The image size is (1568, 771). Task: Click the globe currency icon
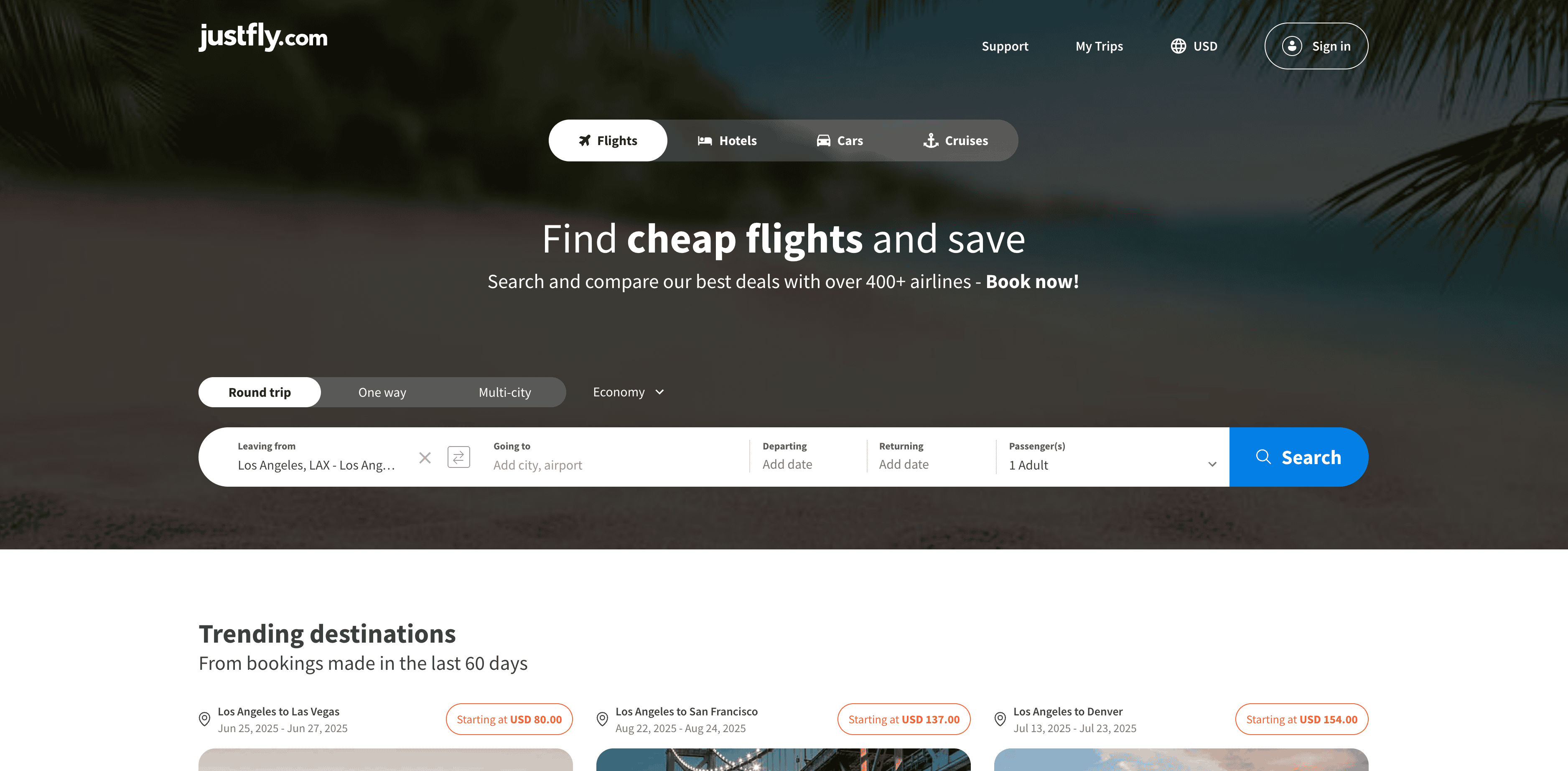[x=1179, y=46]
